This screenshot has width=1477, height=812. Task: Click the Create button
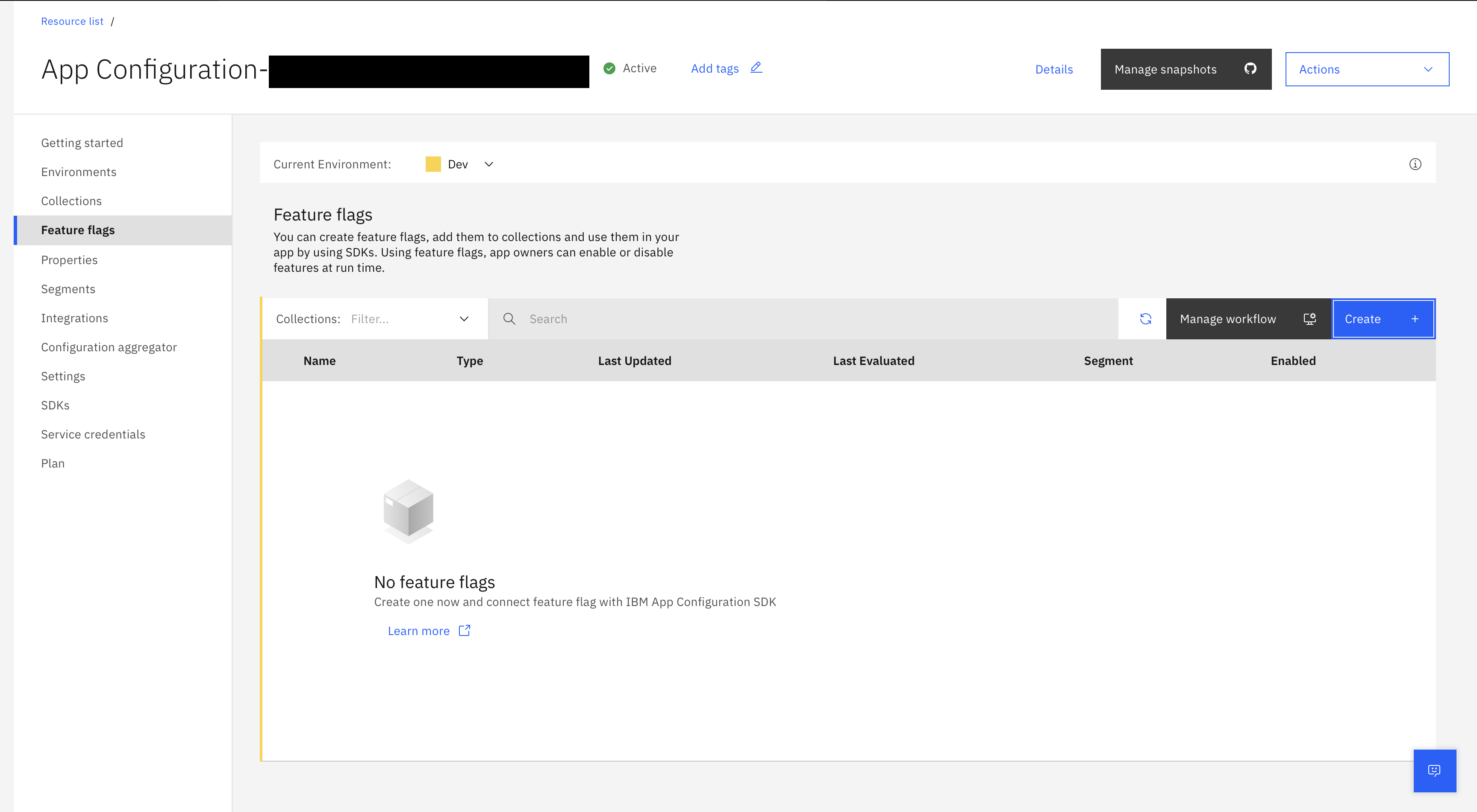tap(1383, 318)
